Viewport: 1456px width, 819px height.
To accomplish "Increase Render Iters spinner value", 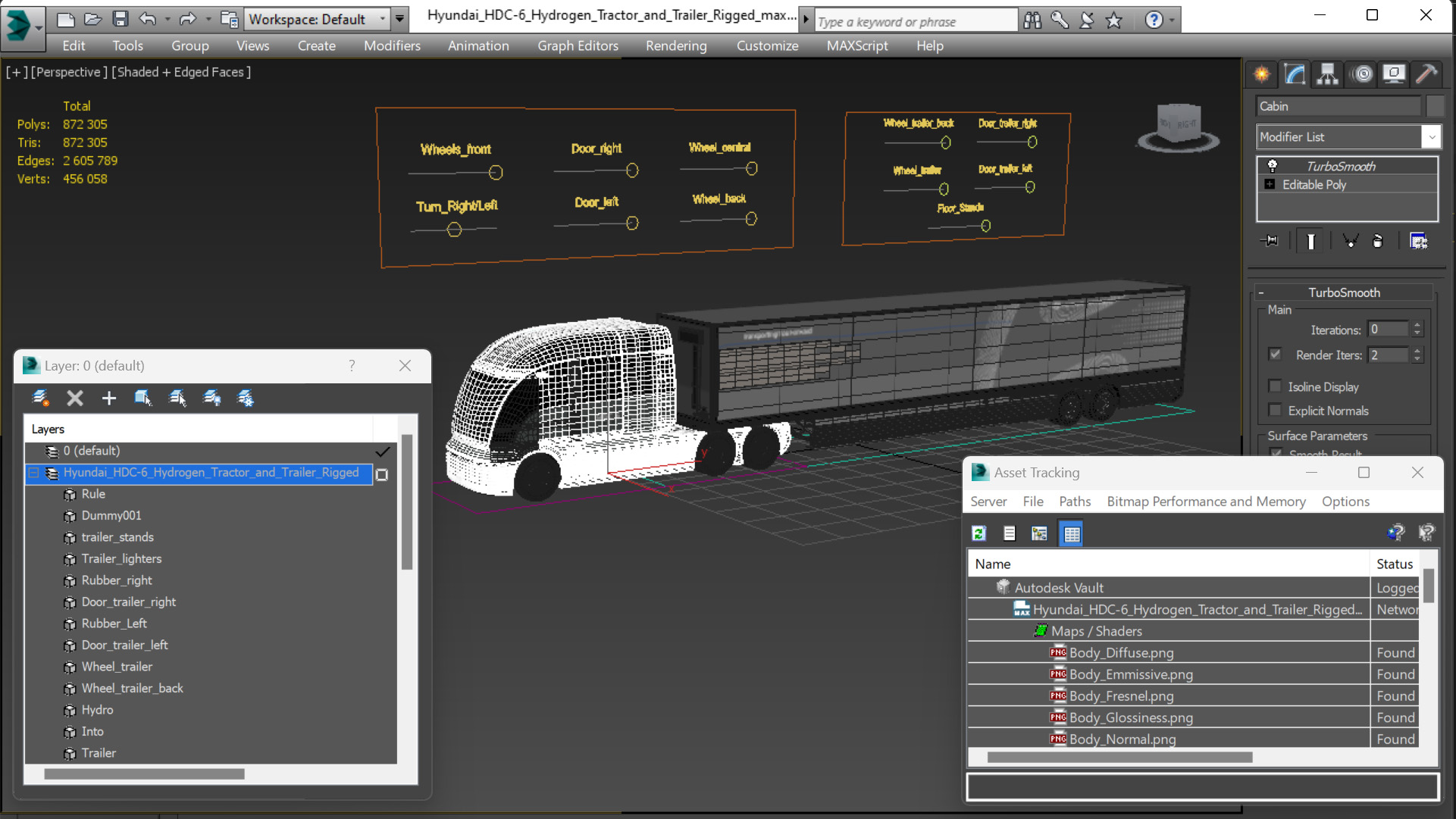I will (1417, 350).
